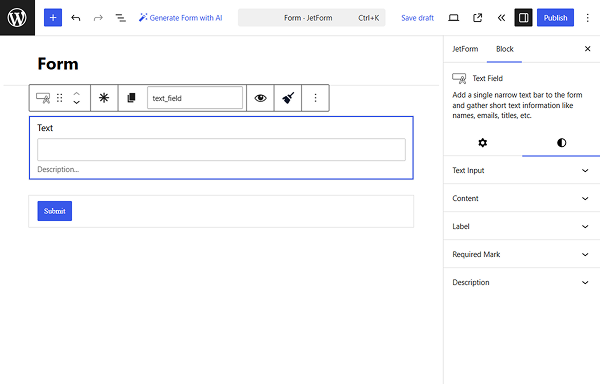
Task: Toggle the eye visibility icon in block toolbar
Action: click(260, 98)
